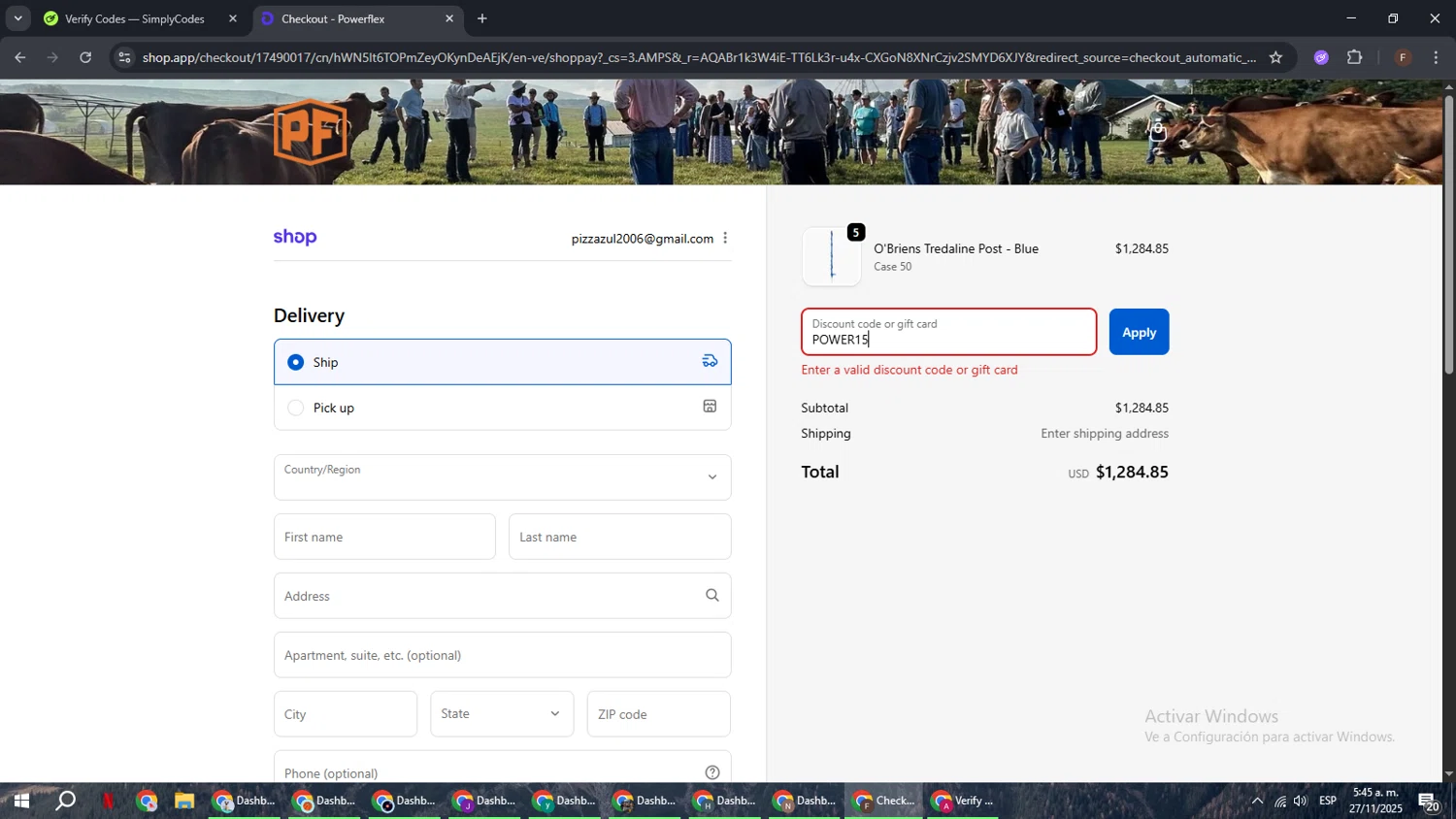Focus the Address field
The height and width of the screenshot is (819, 1456).
click(x=502, y=596)
